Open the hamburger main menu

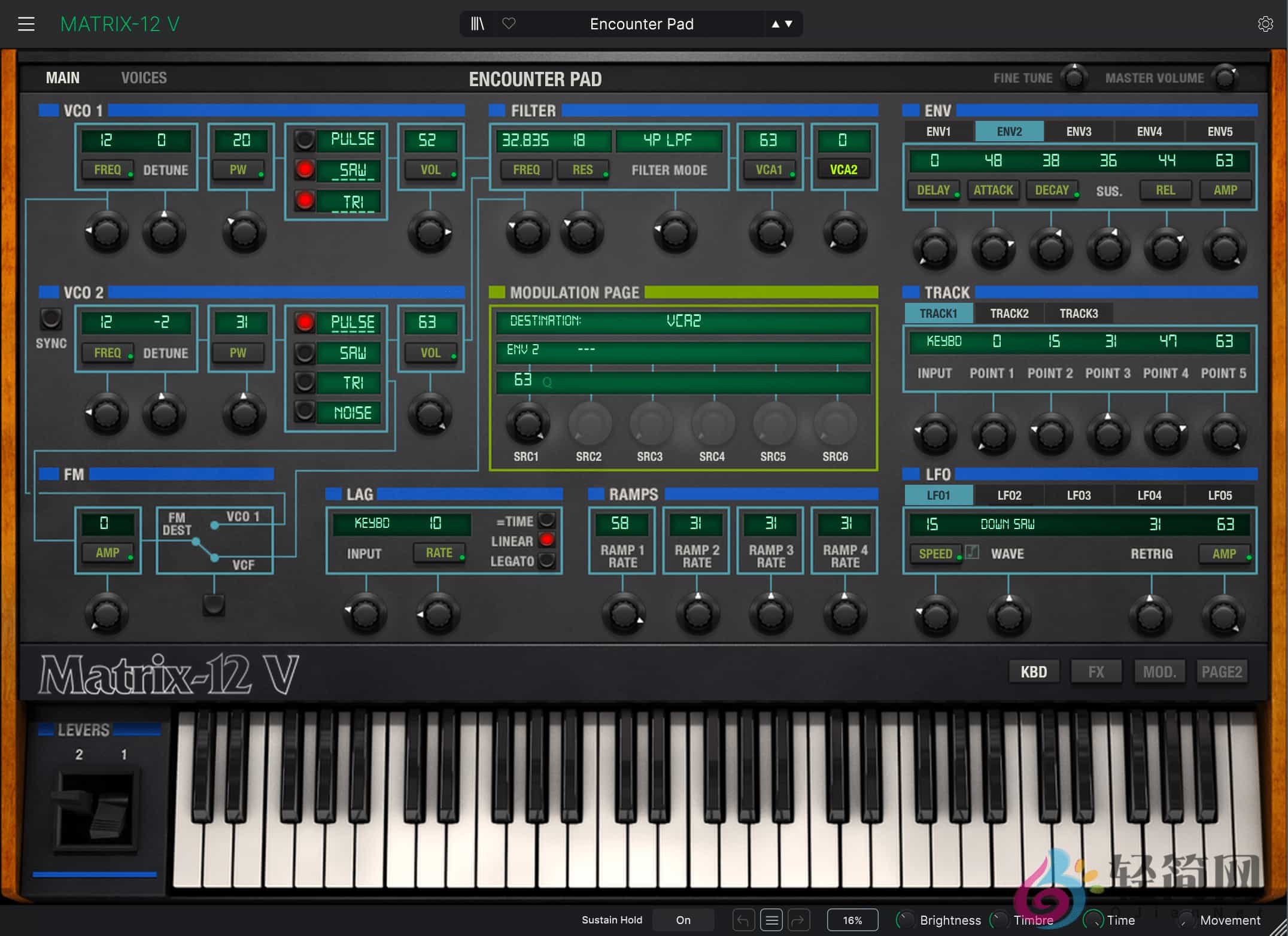pyautogui.click(x=26, y=24)
